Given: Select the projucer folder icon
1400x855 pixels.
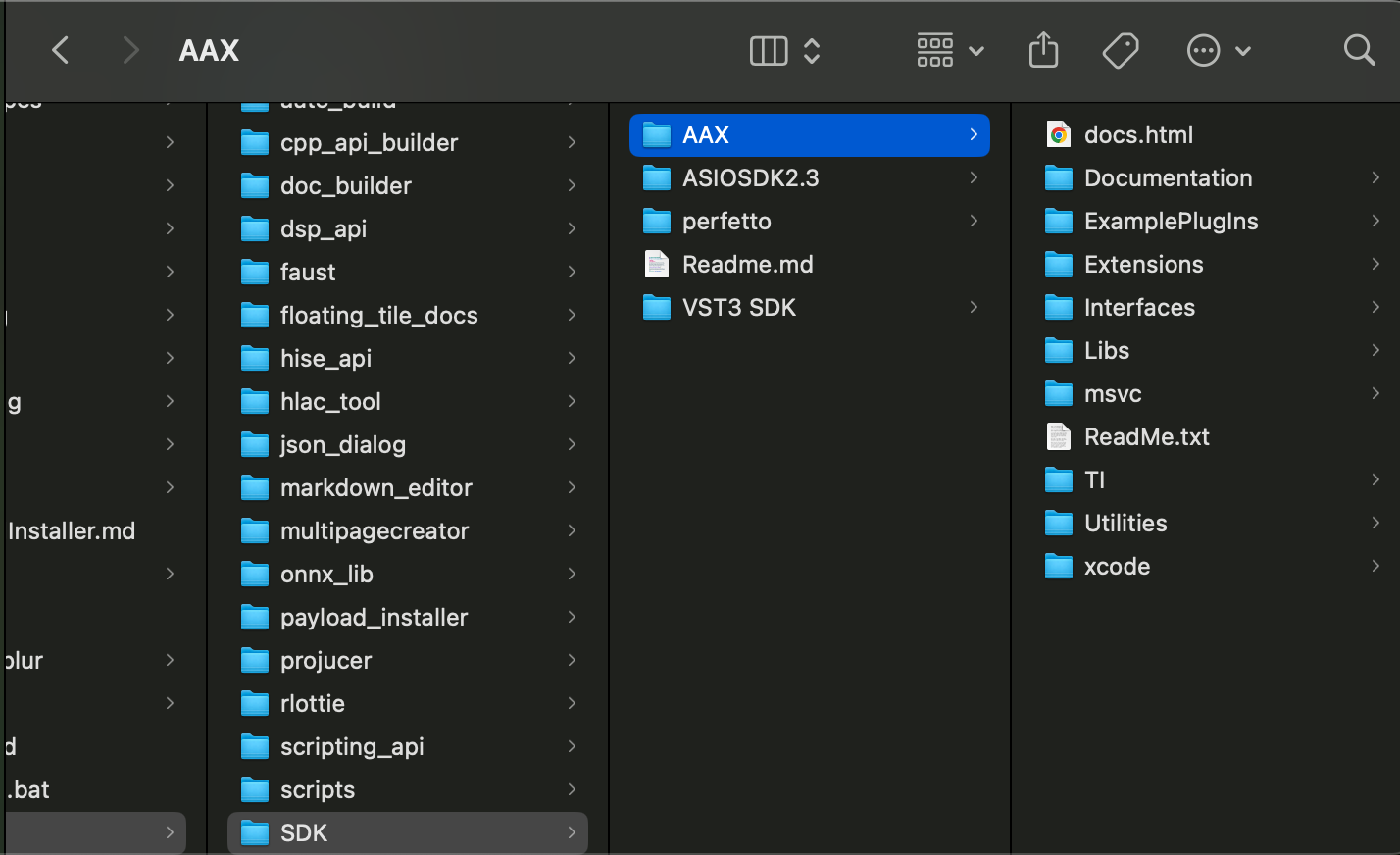Looking at the screenshot, I should (255, 661).
